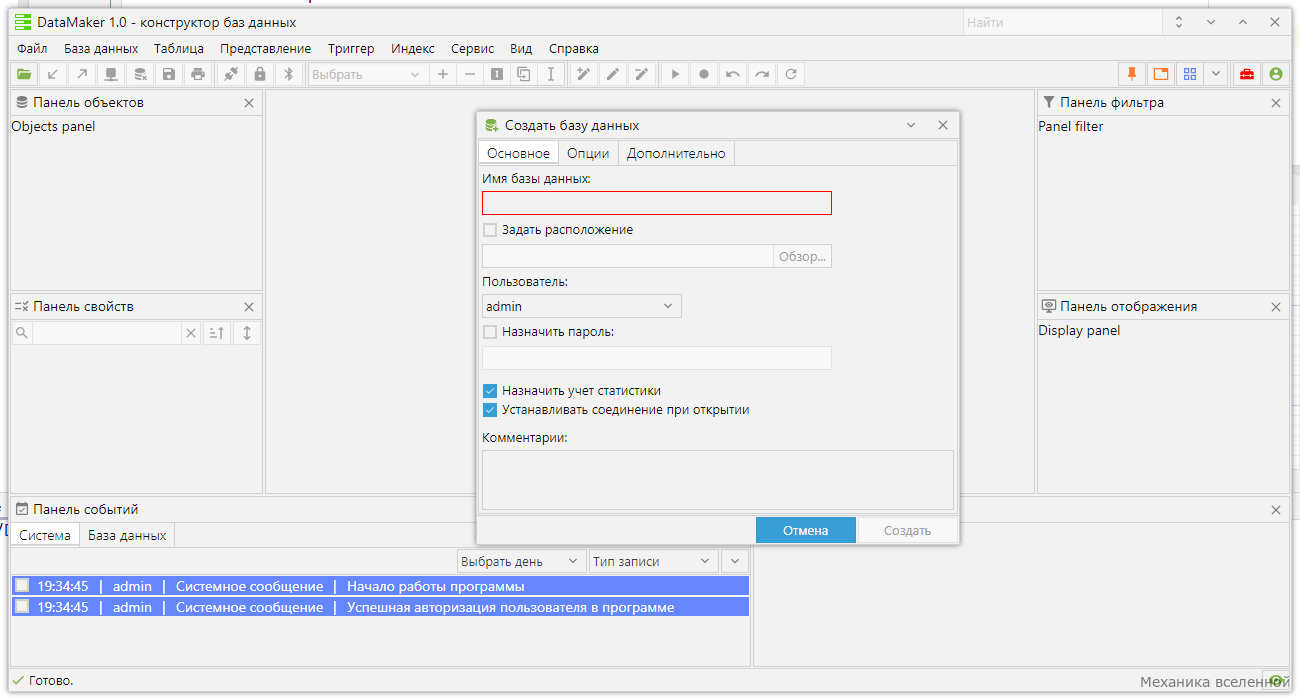Click the record circle toolbar button

tap(704, 74)
